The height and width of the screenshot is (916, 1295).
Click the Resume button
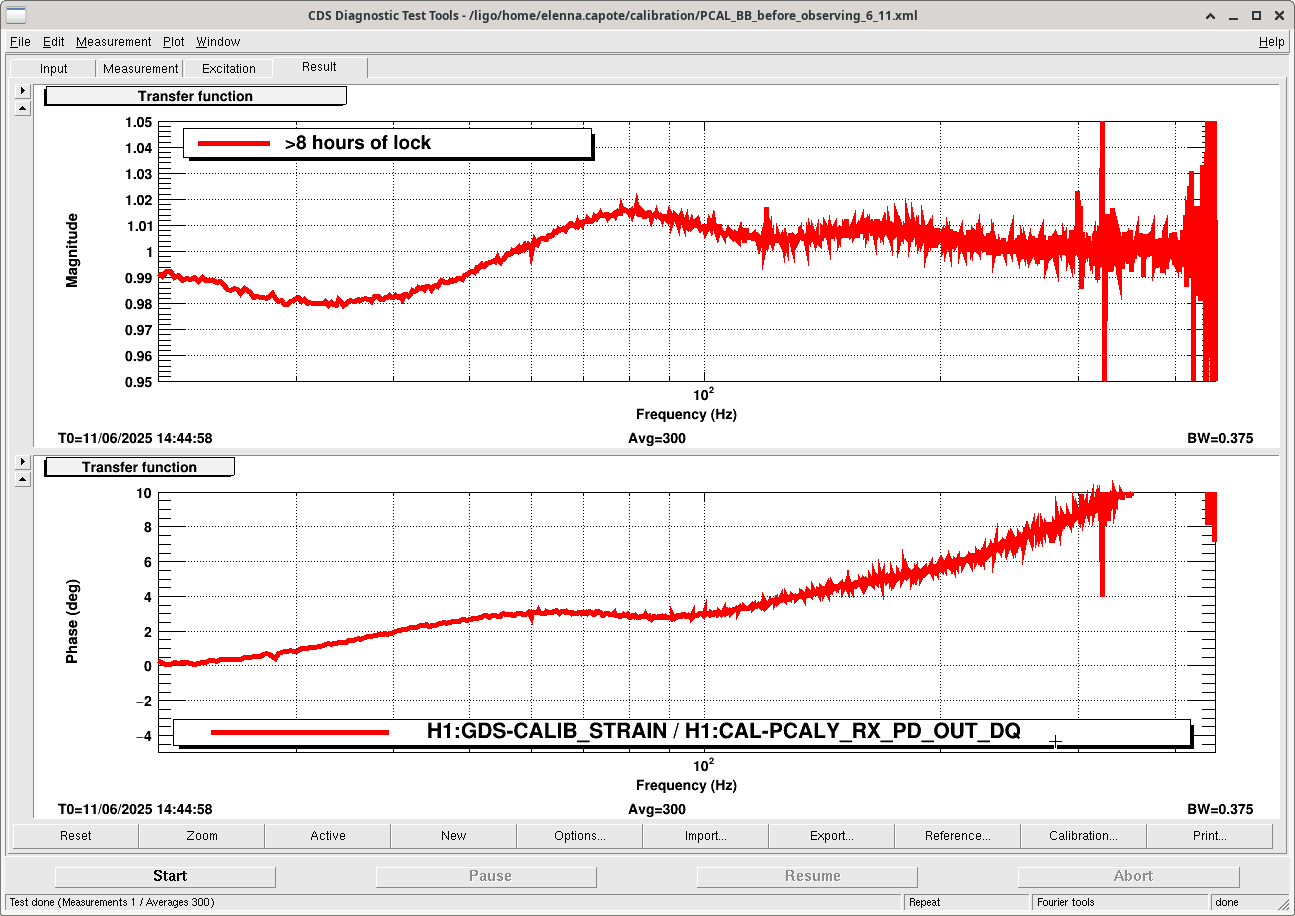808,876
